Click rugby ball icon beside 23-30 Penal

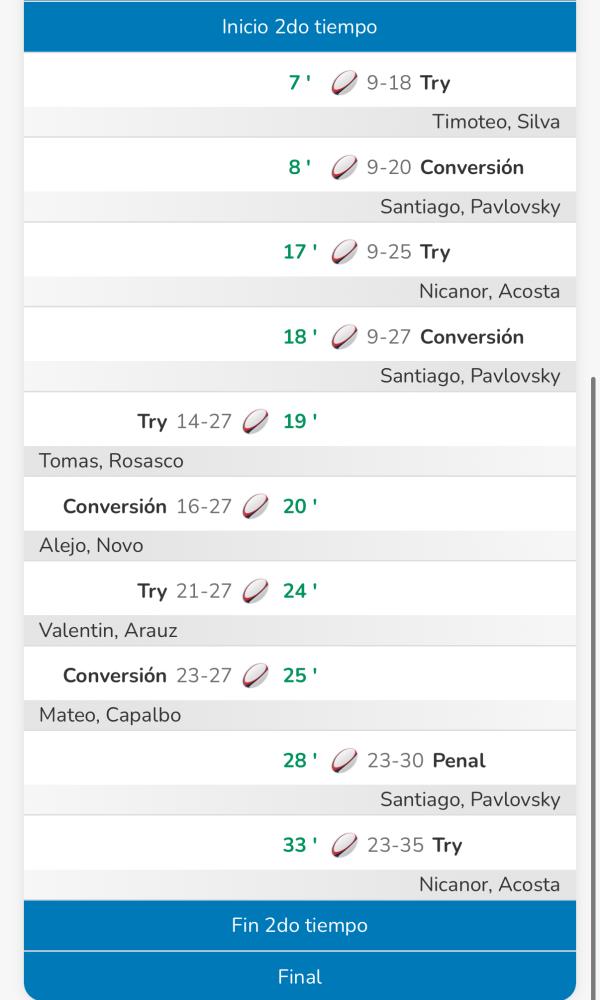point(344,761)
